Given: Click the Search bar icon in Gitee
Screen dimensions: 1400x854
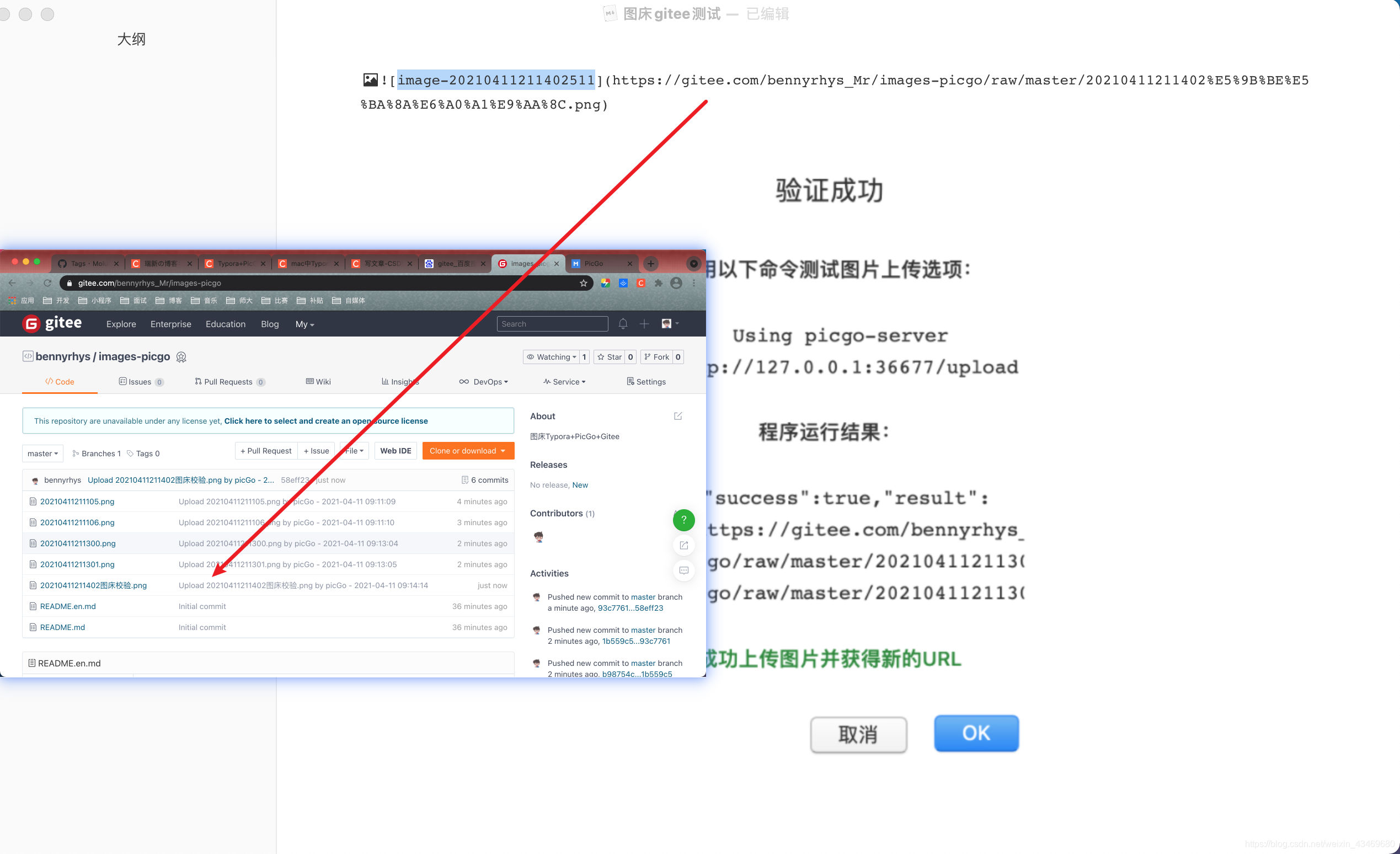Looking at the screenshot, I should point(553,323).
